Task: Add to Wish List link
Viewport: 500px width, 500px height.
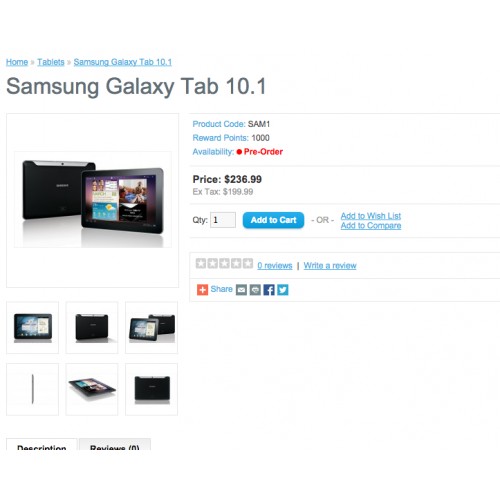Action: [371, 216]
